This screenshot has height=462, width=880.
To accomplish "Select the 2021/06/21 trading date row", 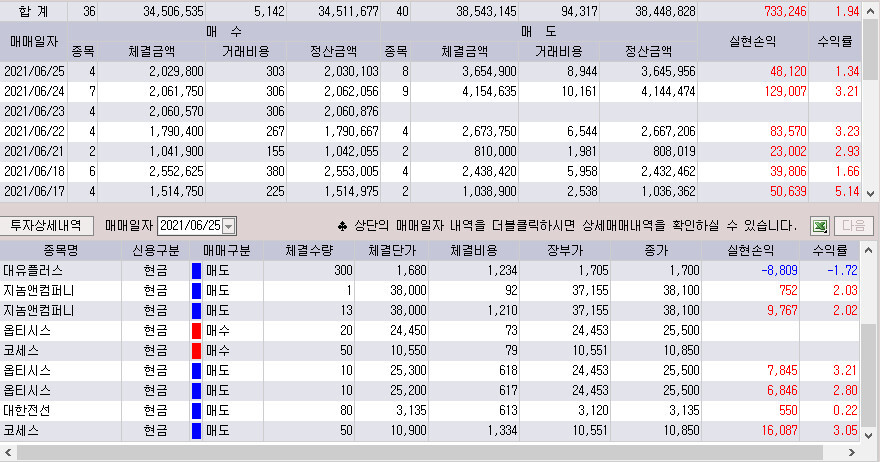I will [430, 151].
